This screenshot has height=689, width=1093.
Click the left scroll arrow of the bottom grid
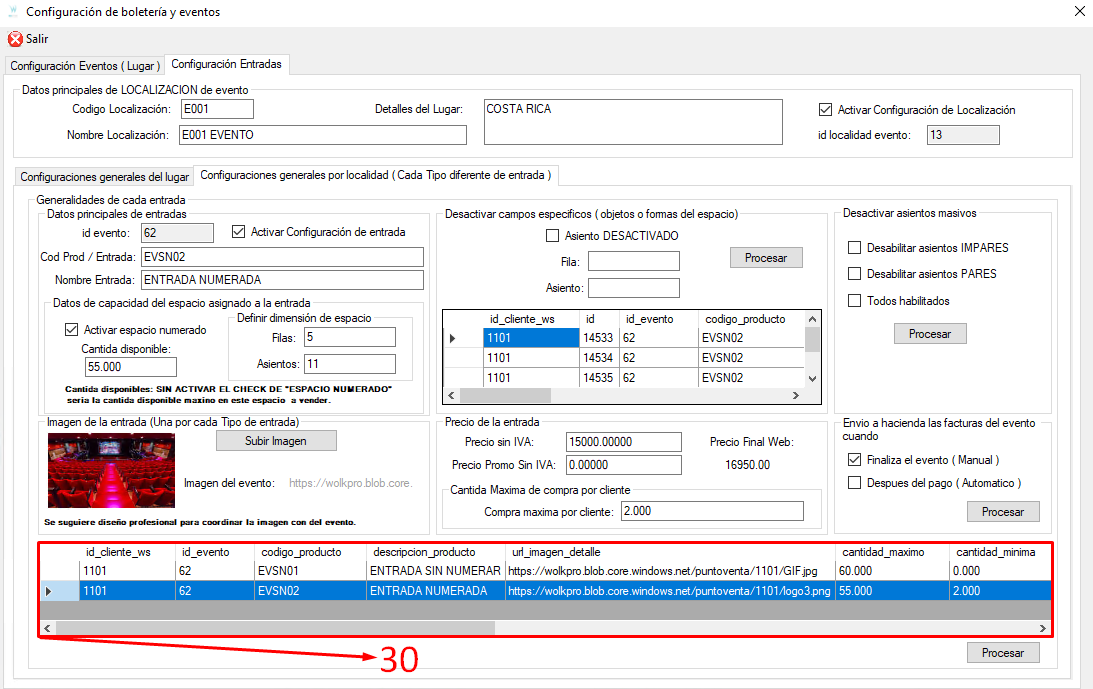[x=47, y=628]
